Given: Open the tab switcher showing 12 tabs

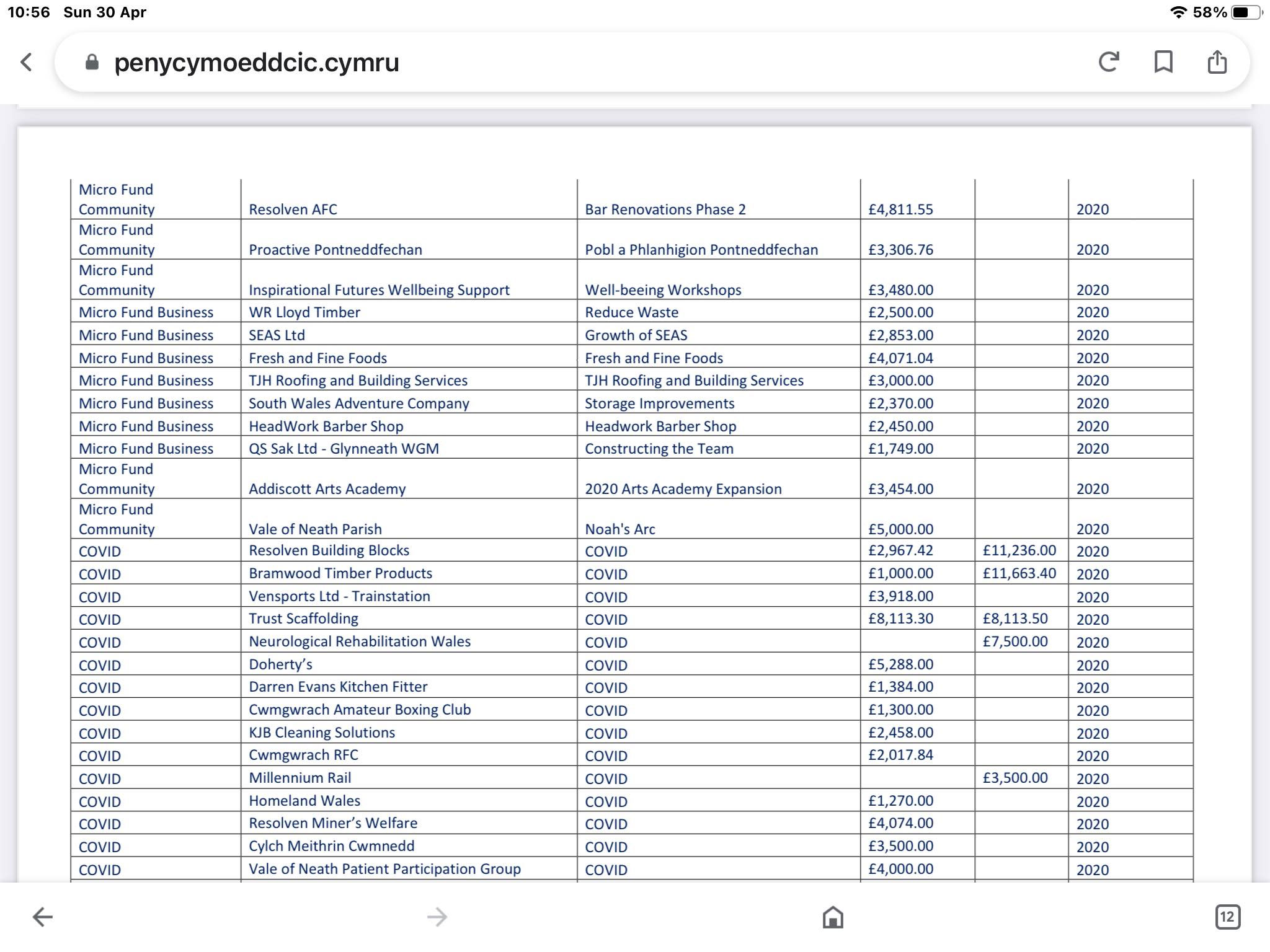Looking at the screenshot, I should pos(1228,917).
